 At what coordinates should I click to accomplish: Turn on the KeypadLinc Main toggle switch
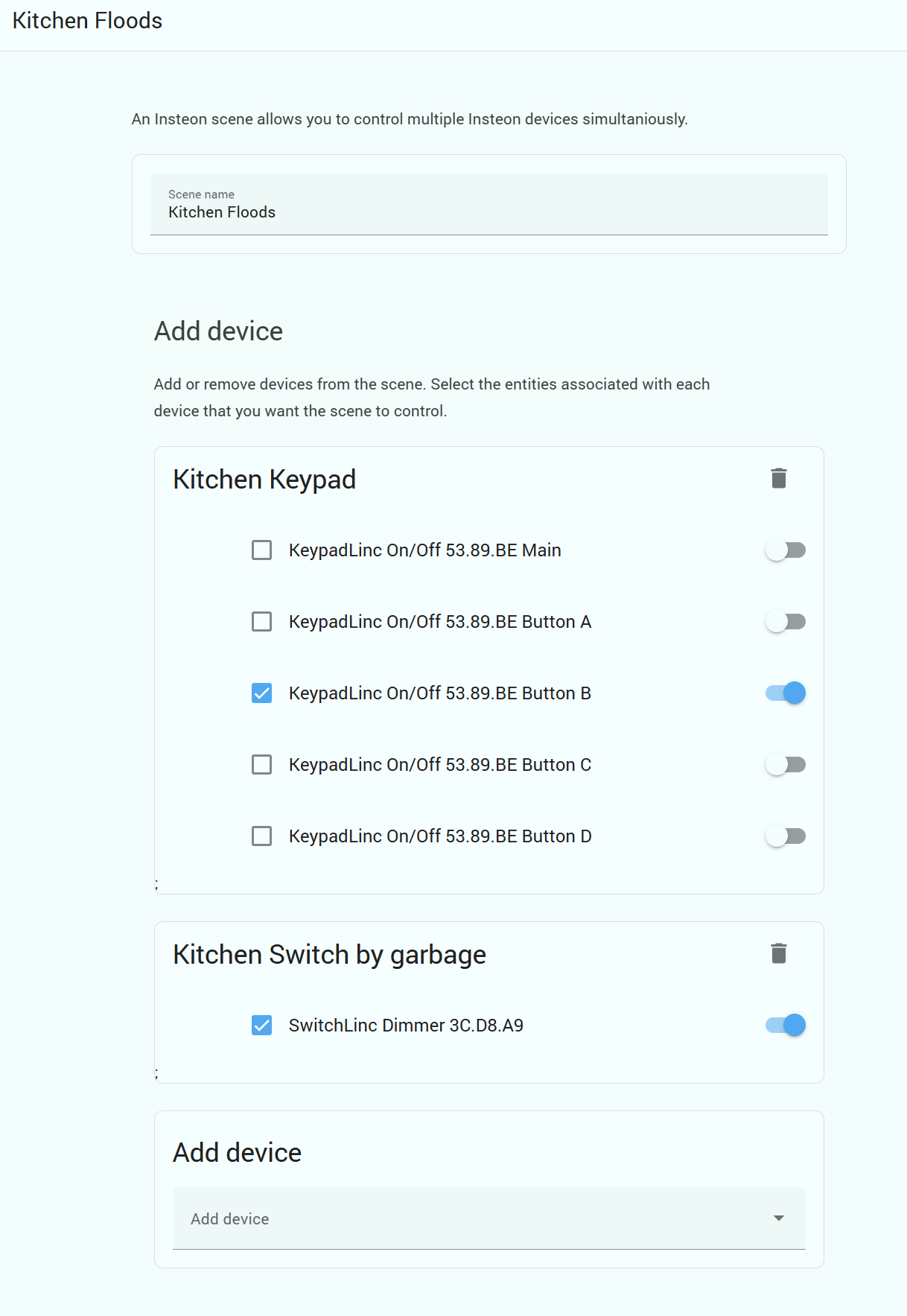(x=786, y=550)
